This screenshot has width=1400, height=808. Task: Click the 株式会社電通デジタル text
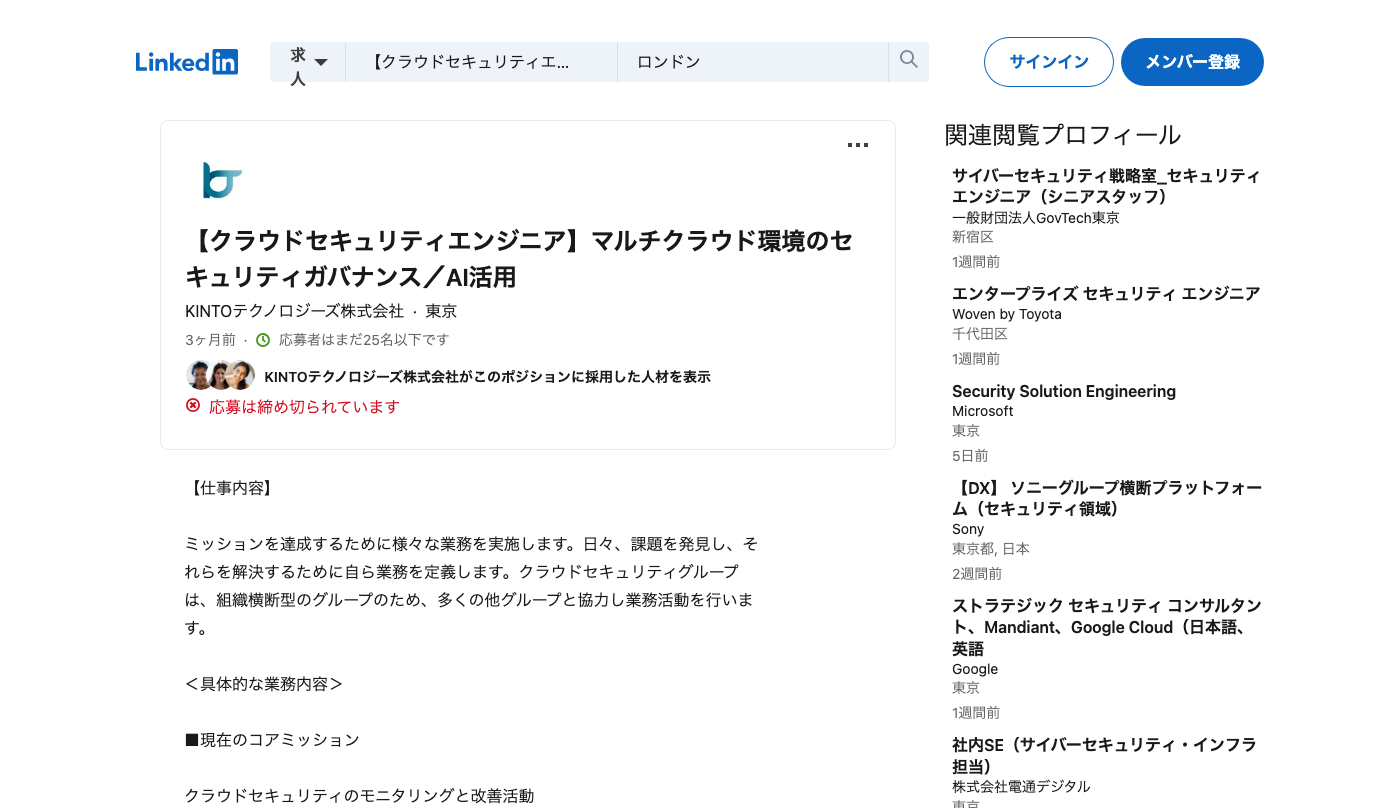click(x=1021, y=786)
